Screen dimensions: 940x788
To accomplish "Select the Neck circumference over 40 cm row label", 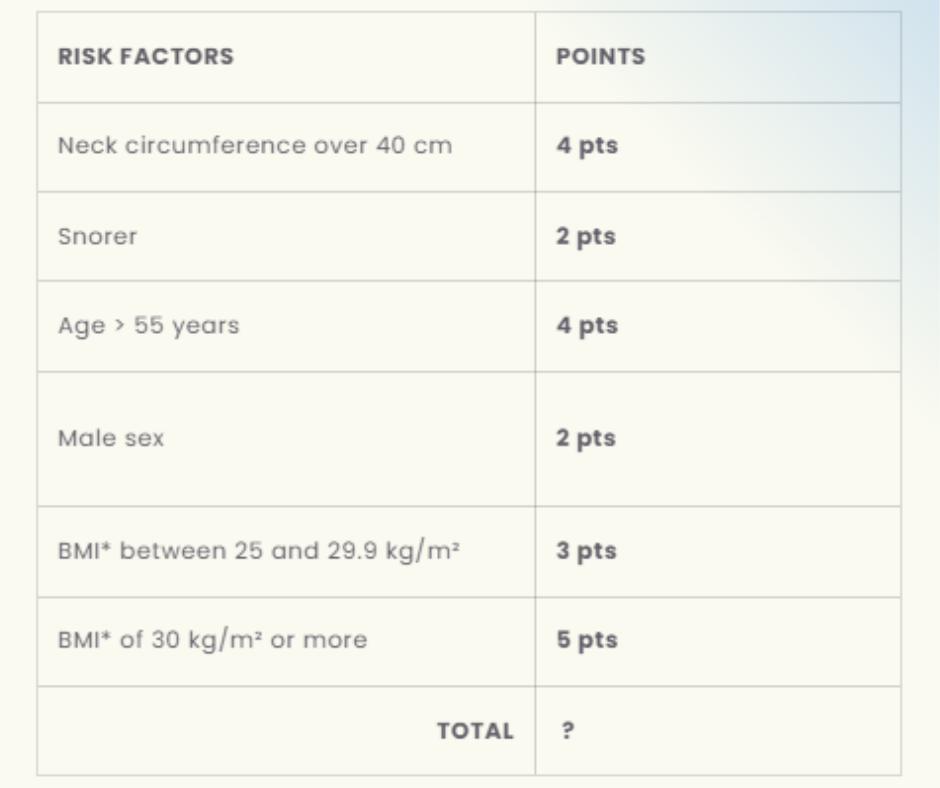I will pos(254,146).
